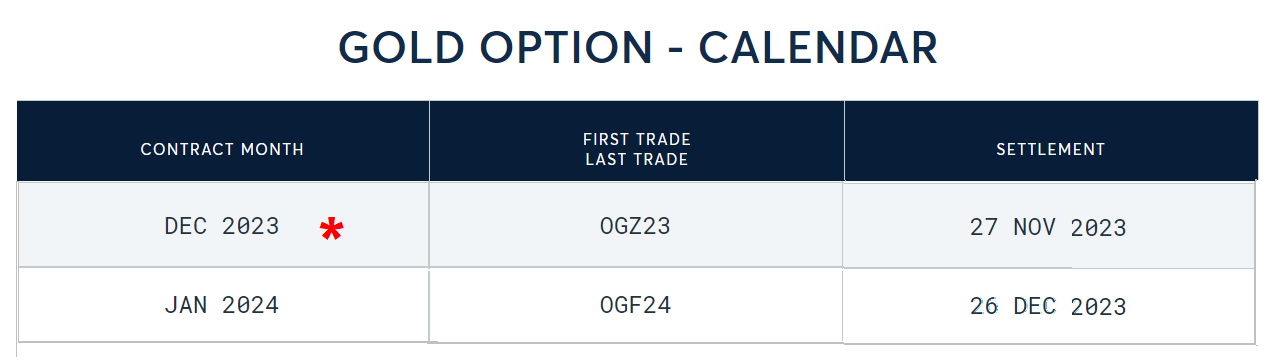Open the OGF24 contract code
Screen dimensions: 1269x362
tap(635, 305)
